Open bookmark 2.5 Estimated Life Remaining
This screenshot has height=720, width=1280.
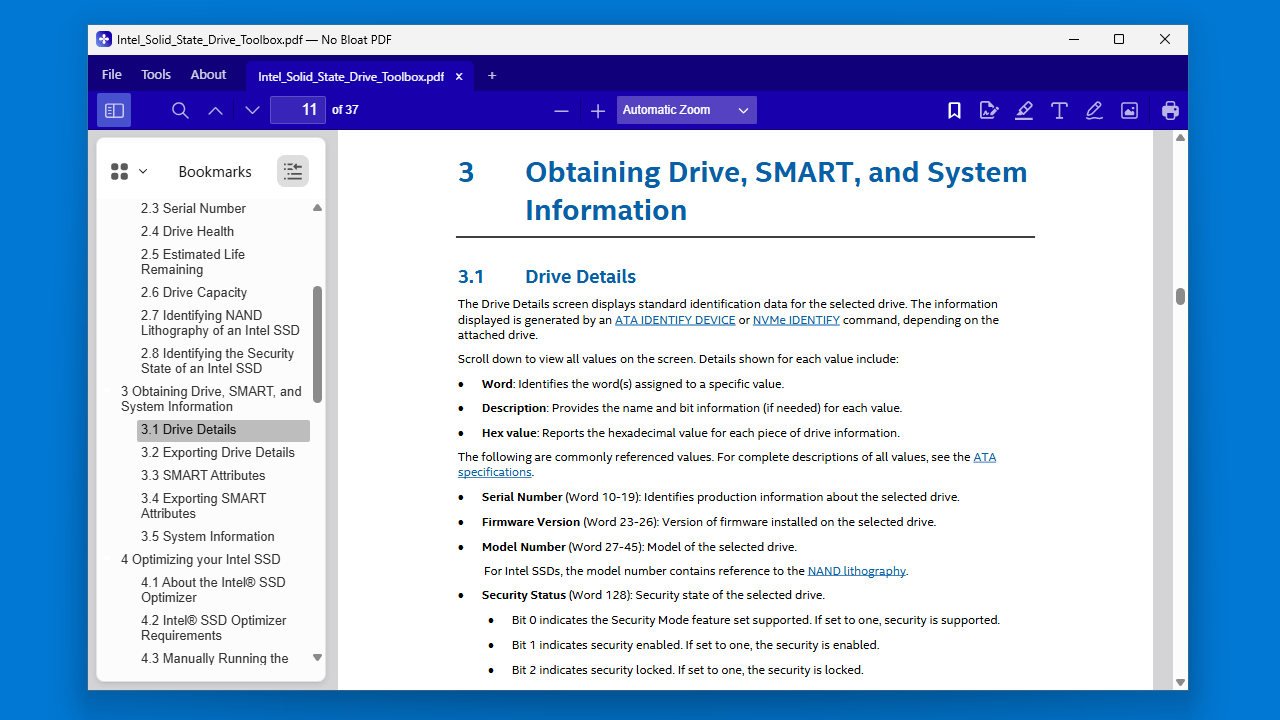click(193, 262)
